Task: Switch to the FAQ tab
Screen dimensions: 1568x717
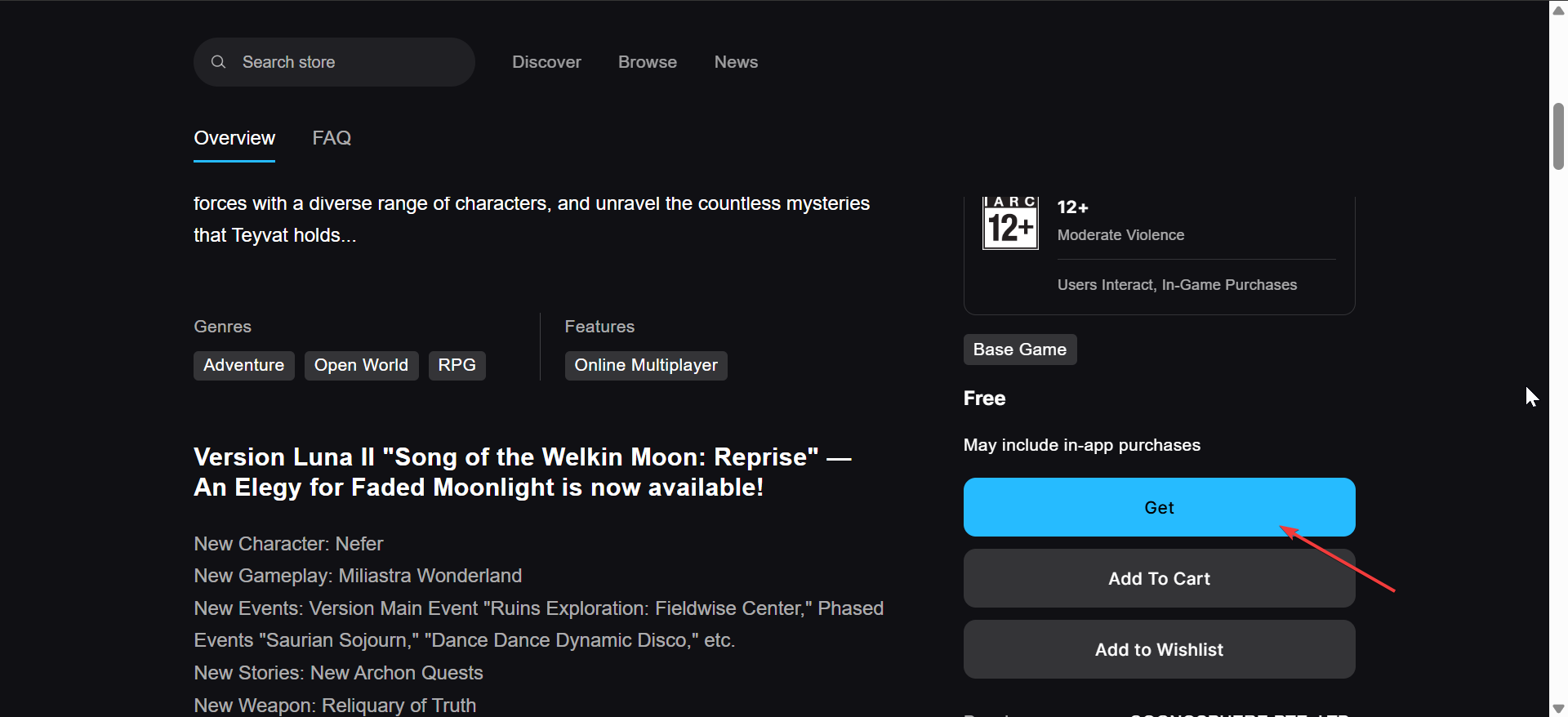Action: [332, 138]
